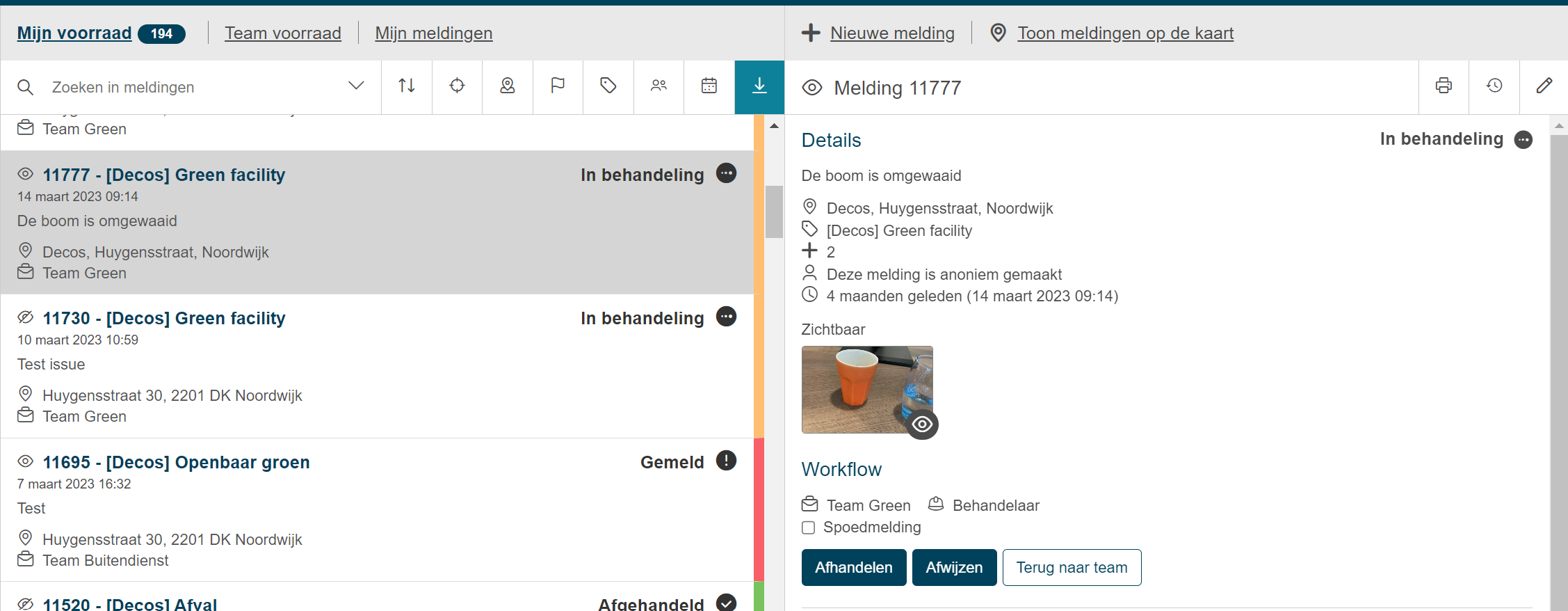Select 11777 - [Decos] Green facility title
Viewport: 1568px width, 611px height.
click(x=164, y=175)
